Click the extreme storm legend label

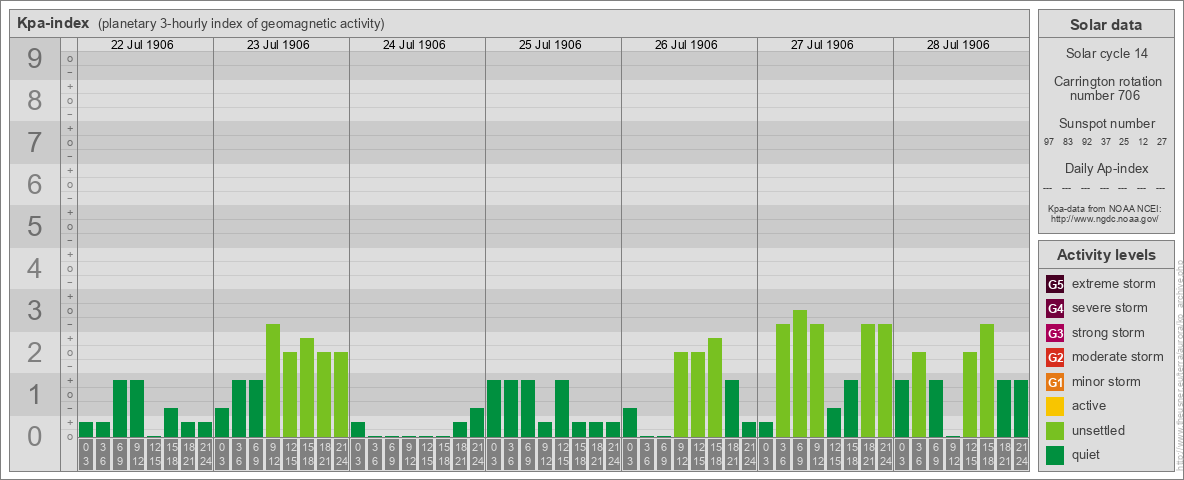pyautogui.click(x=1114, y=284)
